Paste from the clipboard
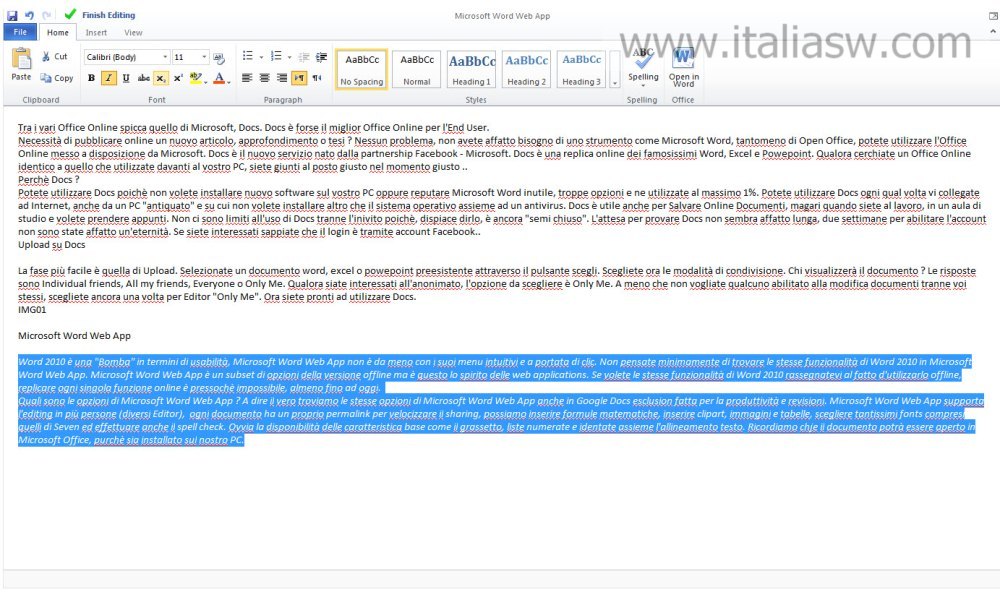This screenshot has width=1000, height=592. pyautogui.click(x=21, y=64)
